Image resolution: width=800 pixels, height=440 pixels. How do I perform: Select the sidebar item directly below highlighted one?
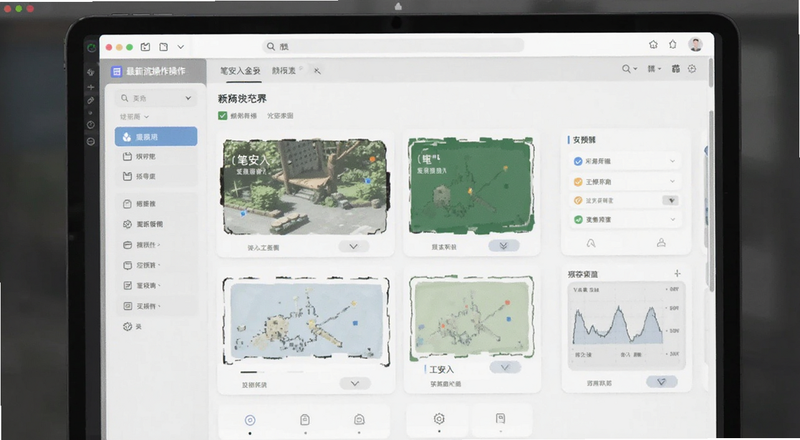pos(156,157)
